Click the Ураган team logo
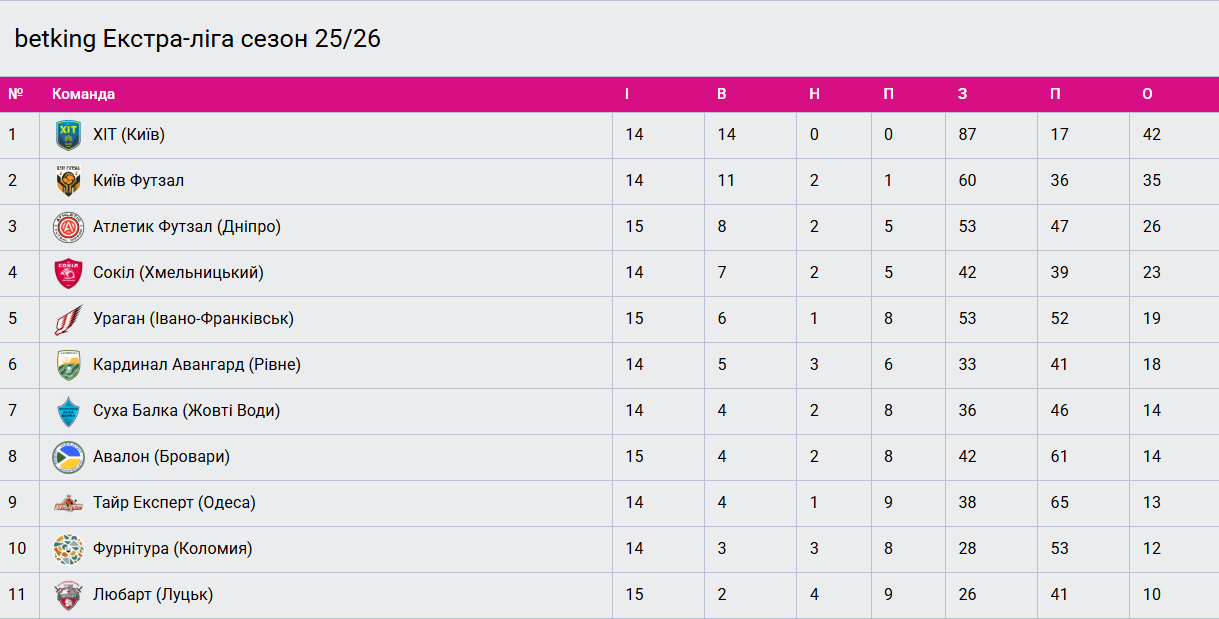1219x619 pixels. pyautogui.click(x=68, y=319)
